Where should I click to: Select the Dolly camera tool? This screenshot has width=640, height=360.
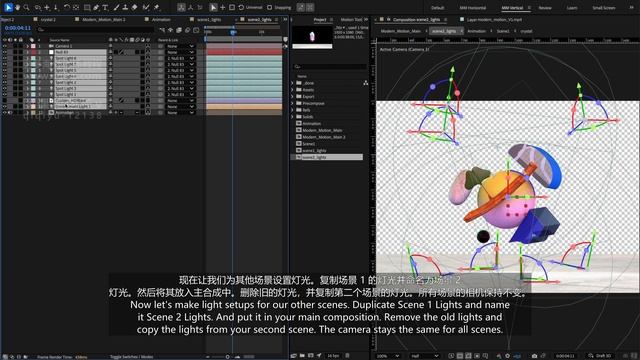point(56,7)
